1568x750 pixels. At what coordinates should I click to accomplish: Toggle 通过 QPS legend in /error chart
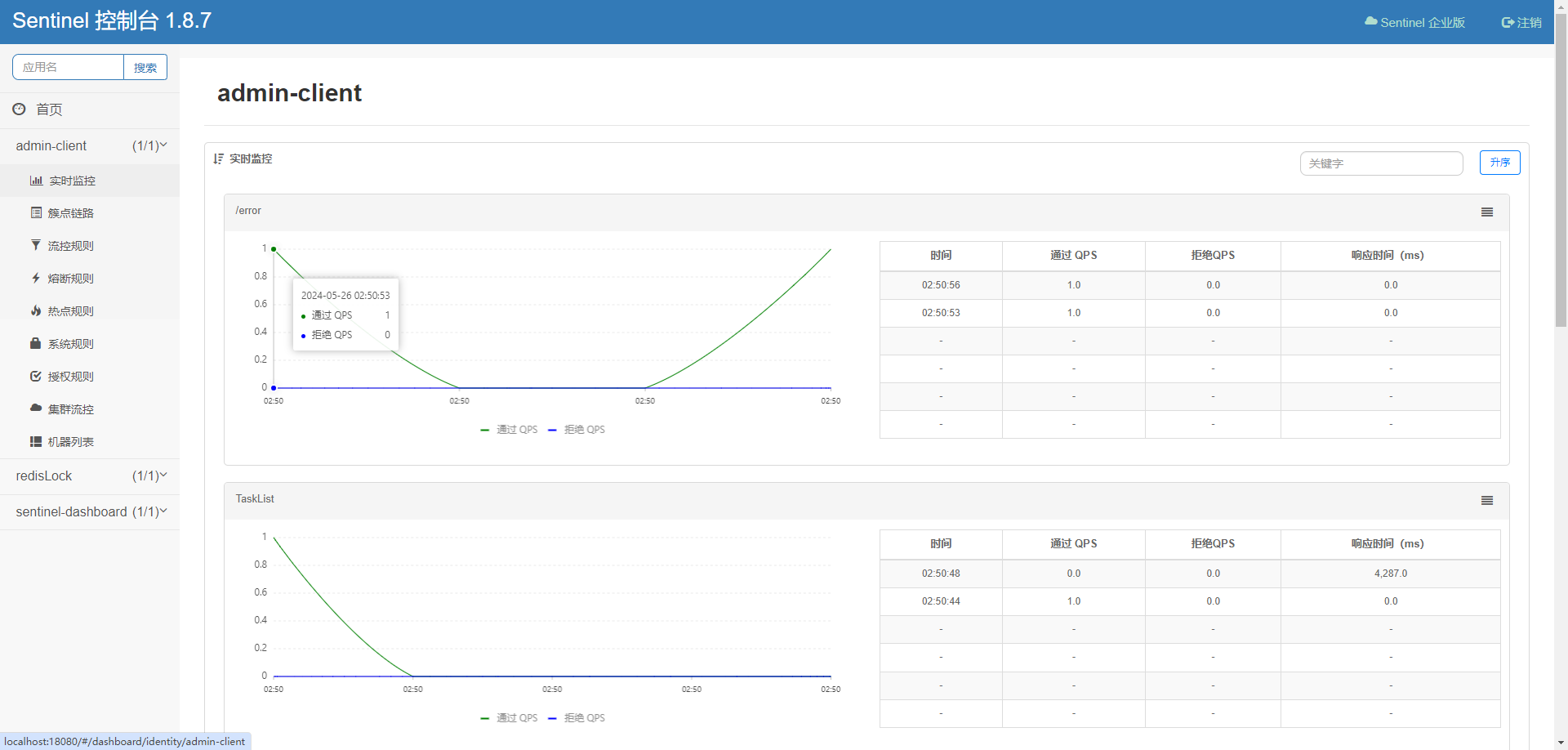(x=509, y=430)
